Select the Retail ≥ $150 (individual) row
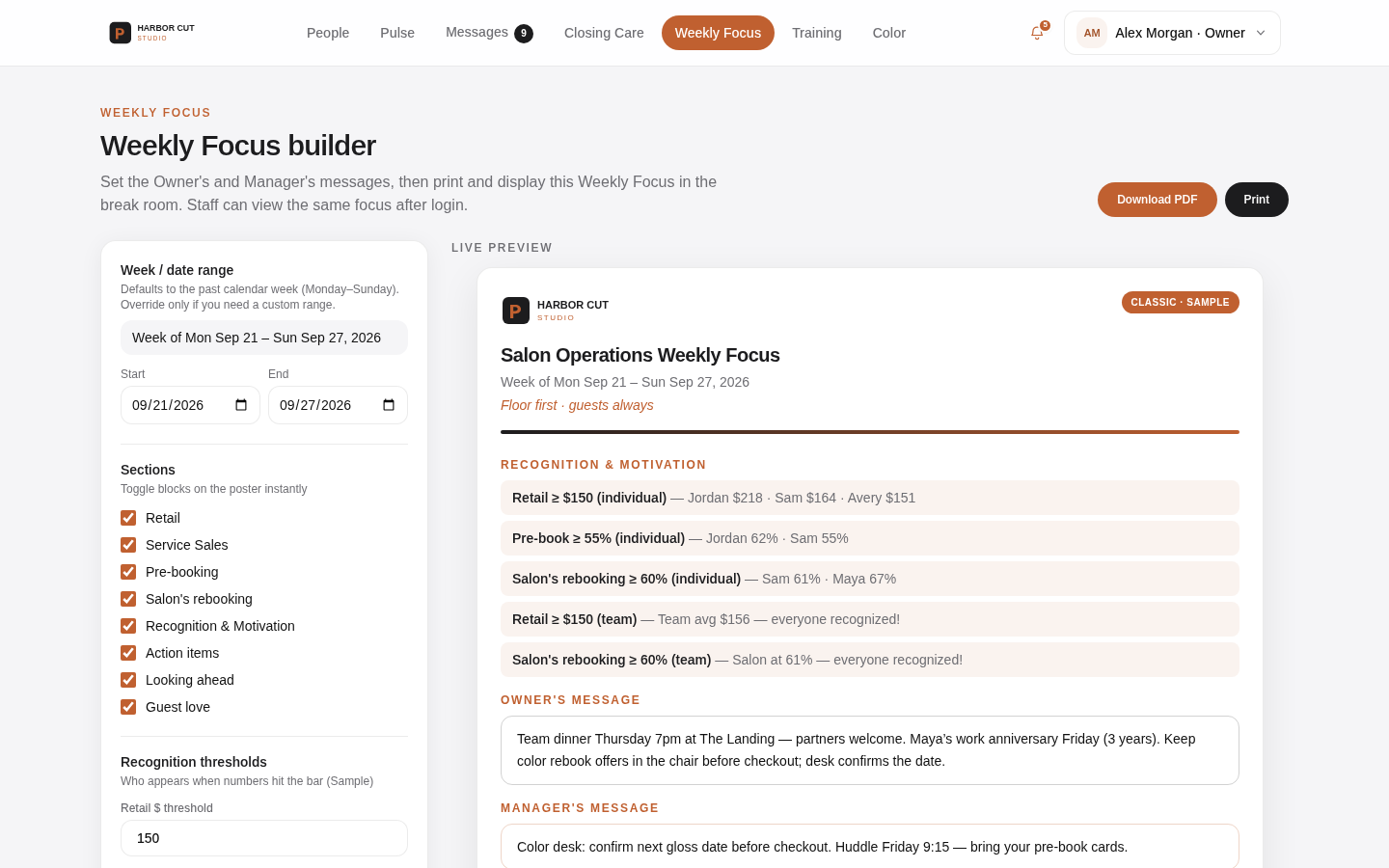 tap(870, 498)
